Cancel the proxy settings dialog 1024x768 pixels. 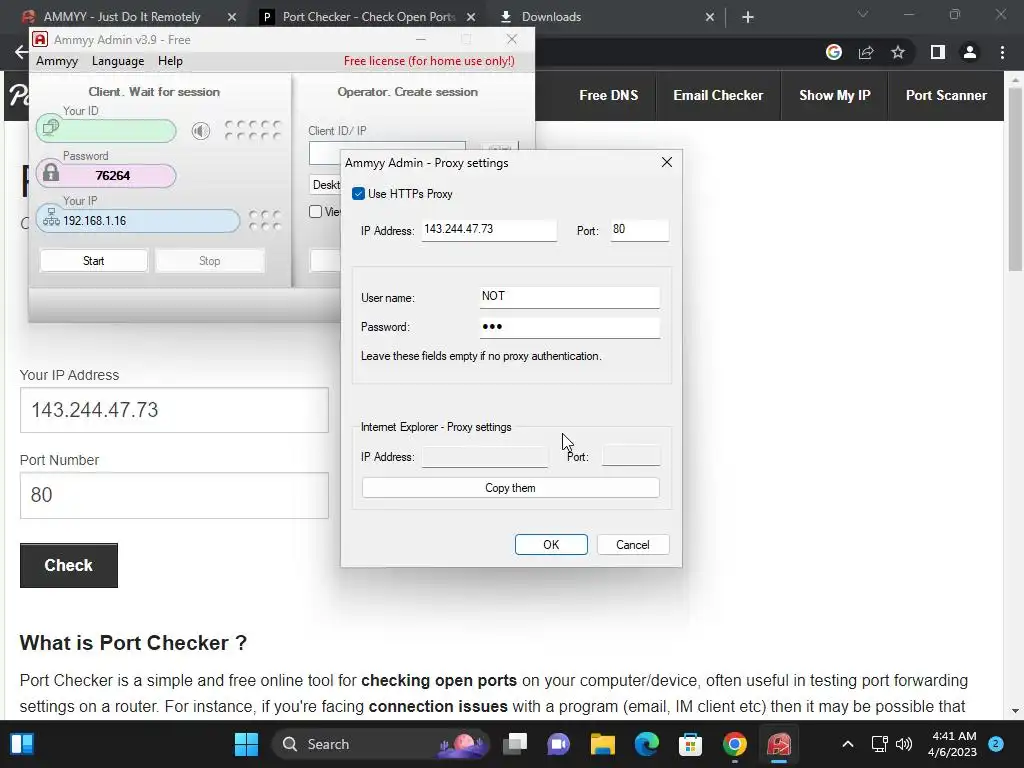(x=633, y=545)
